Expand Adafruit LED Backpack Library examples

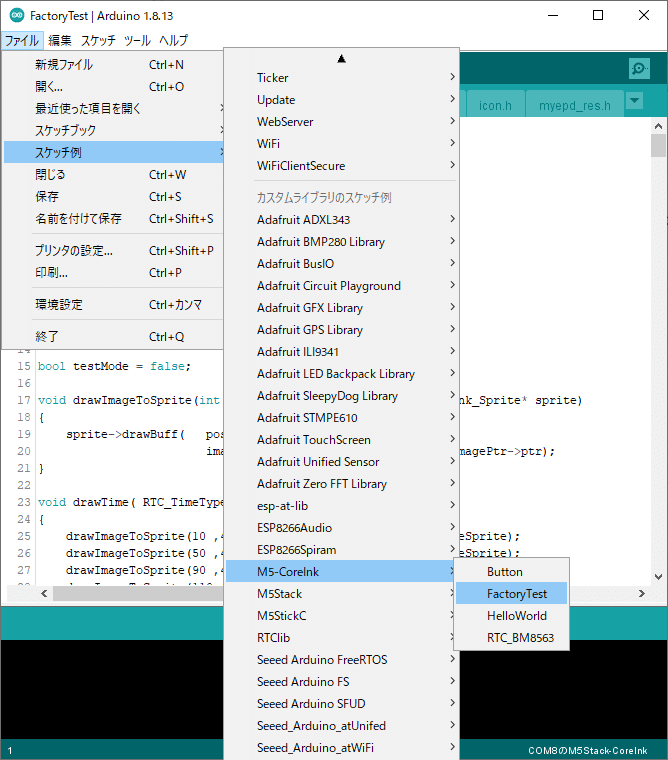tap(341, 374)
